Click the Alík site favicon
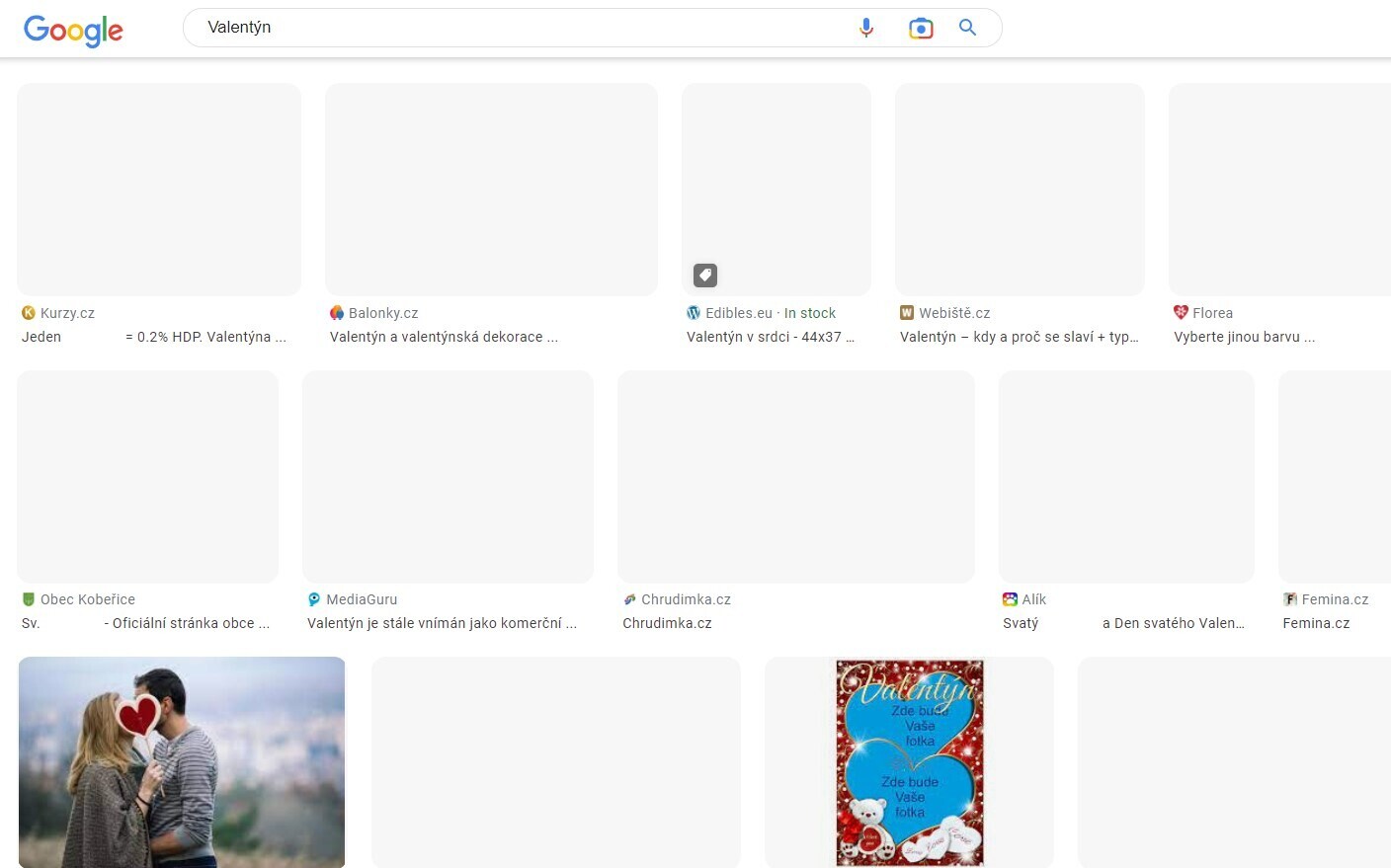 (x=1010, y=599)
